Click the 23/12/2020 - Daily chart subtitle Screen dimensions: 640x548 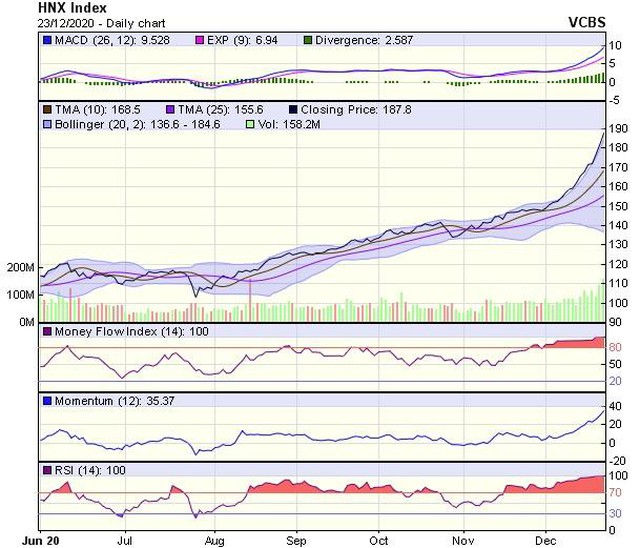101,23
